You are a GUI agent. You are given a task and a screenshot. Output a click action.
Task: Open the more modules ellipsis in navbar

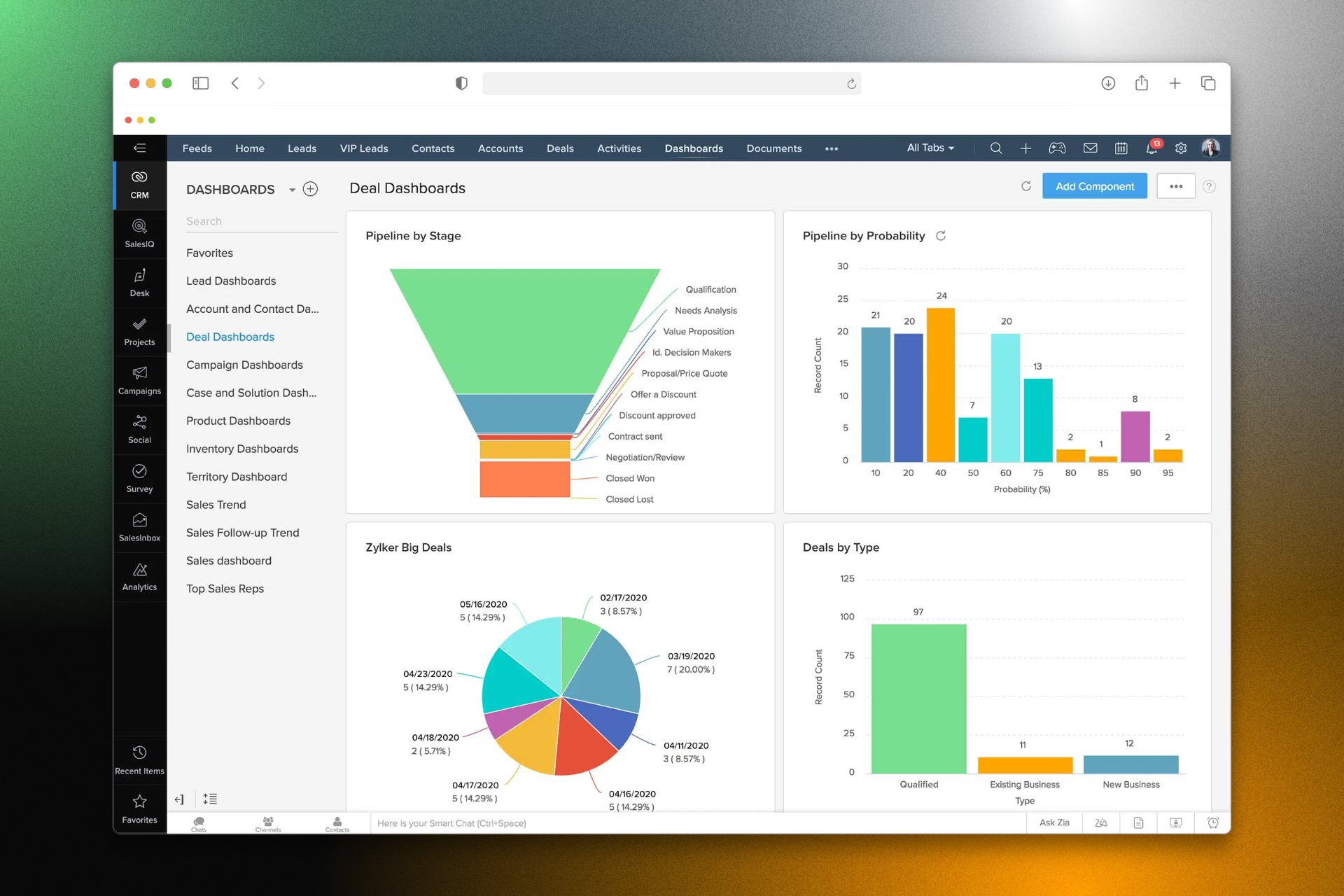tap(832, 148)
